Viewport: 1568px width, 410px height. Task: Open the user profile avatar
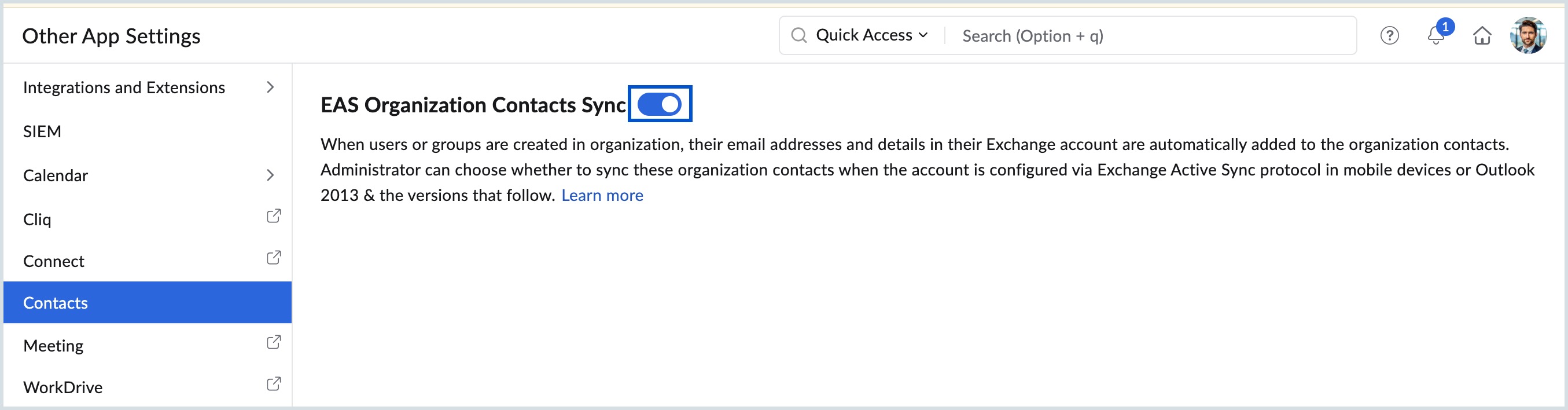point(1527,36)
